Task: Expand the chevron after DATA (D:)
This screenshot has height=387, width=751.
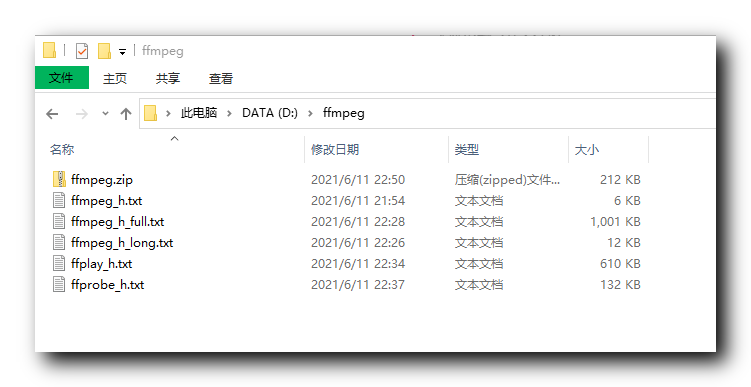Action: point(310,114)
